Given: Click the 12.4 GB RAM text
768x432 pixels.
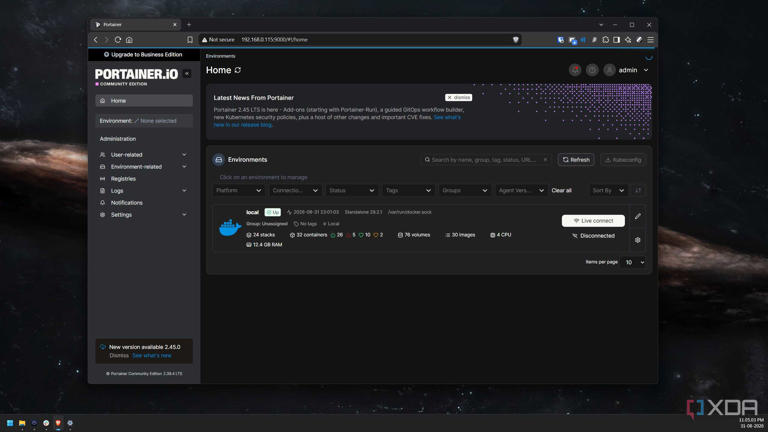Looking at the screenshot, I should click(267, 244).
